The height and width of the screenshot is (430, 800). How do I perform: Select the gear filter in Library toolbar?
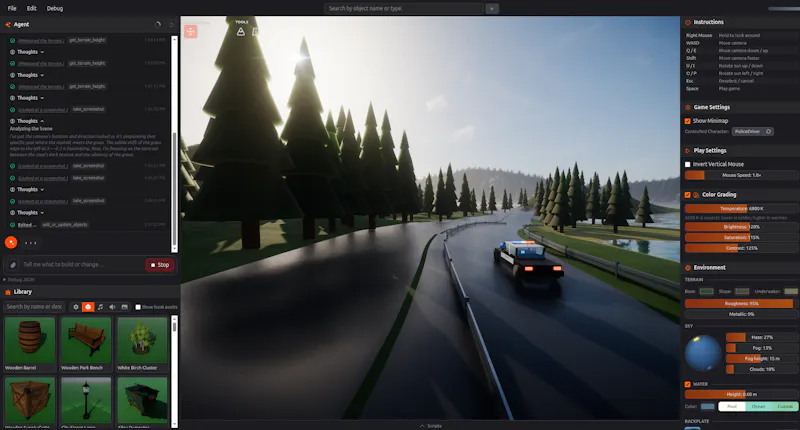pyautogui.click(x=76, y=307)
